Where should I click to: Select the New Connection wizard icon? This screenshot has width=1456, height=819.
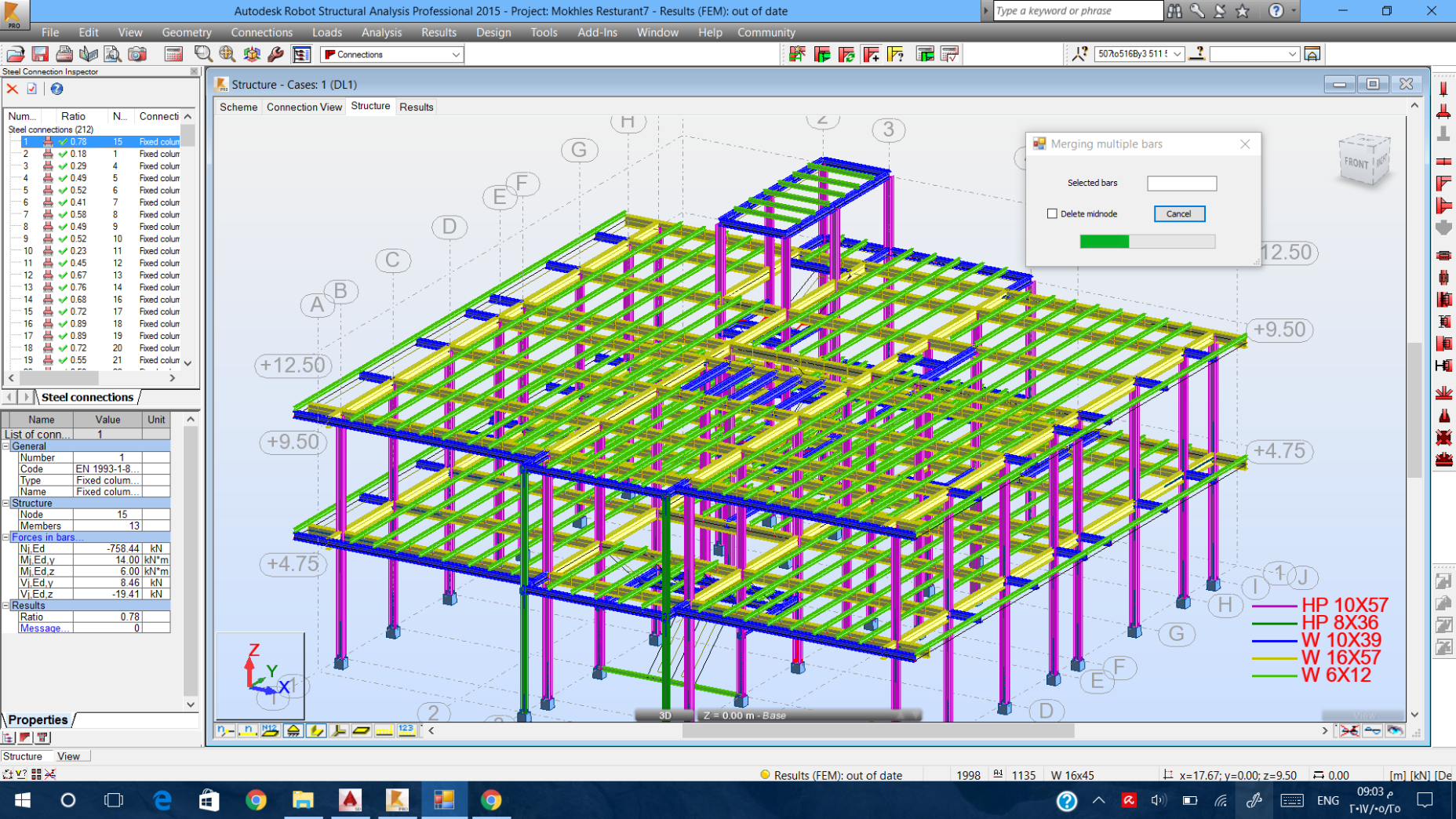click(x=798, y=54)
